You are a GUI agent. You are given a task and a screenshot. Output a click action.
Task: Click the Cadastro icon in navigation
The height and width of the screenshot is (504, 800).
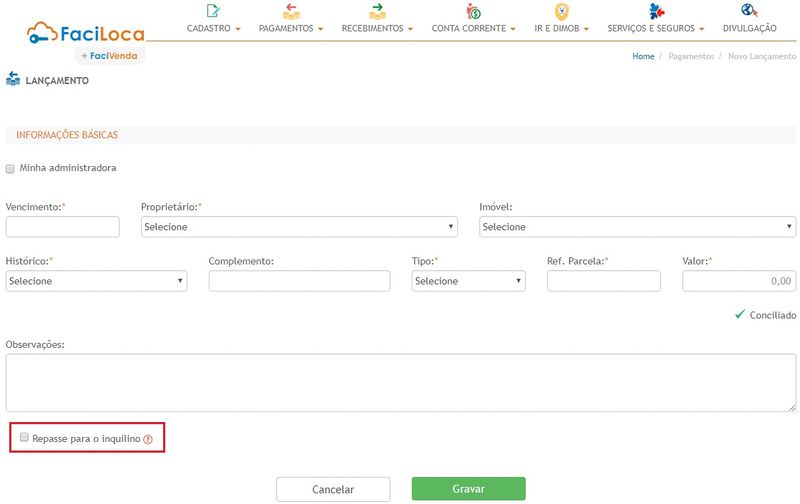[x=213, y=11]
